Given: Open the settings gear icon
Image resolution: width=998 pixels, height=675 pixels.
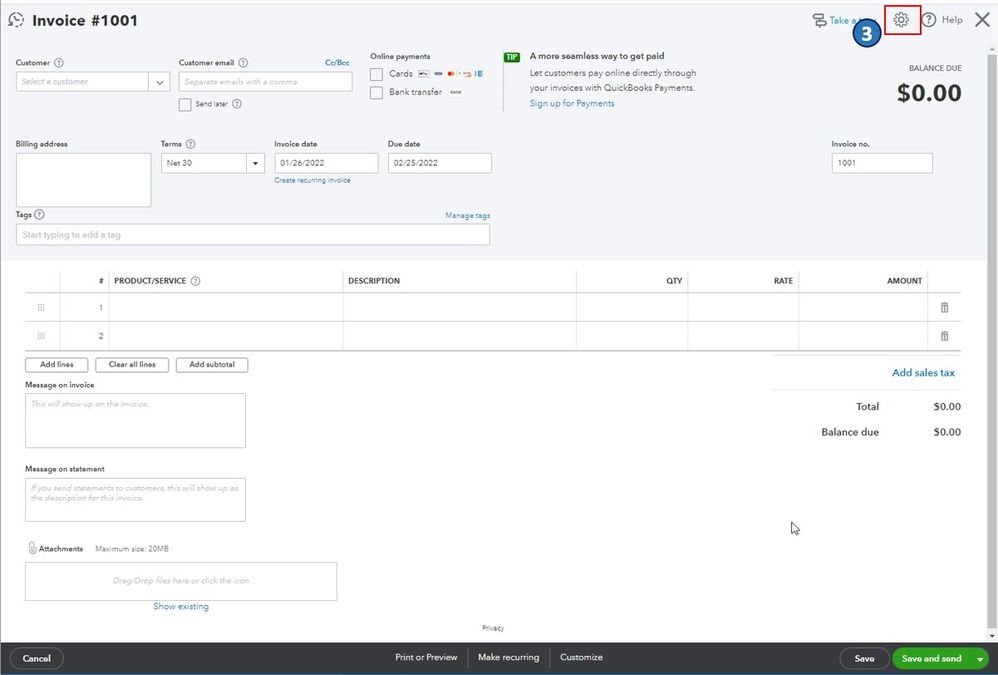Looking at the screenshot, I should click(901, 20).
